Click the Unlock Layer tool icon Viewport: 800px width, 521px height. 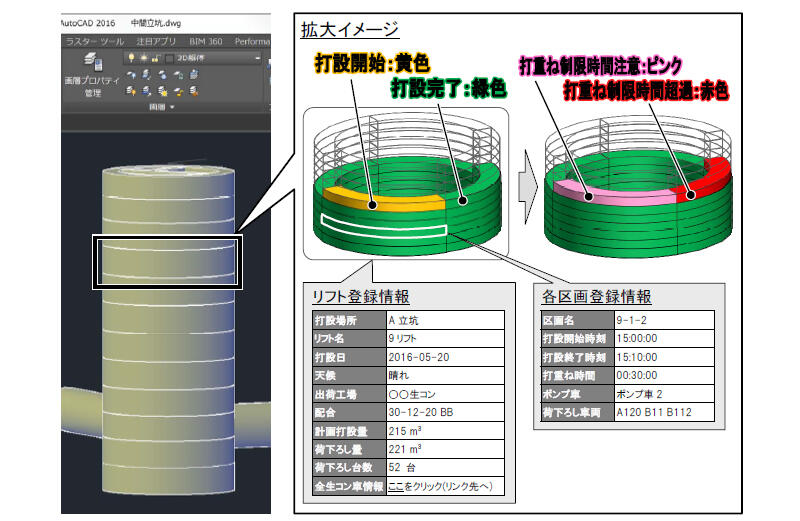click(178, 91)
